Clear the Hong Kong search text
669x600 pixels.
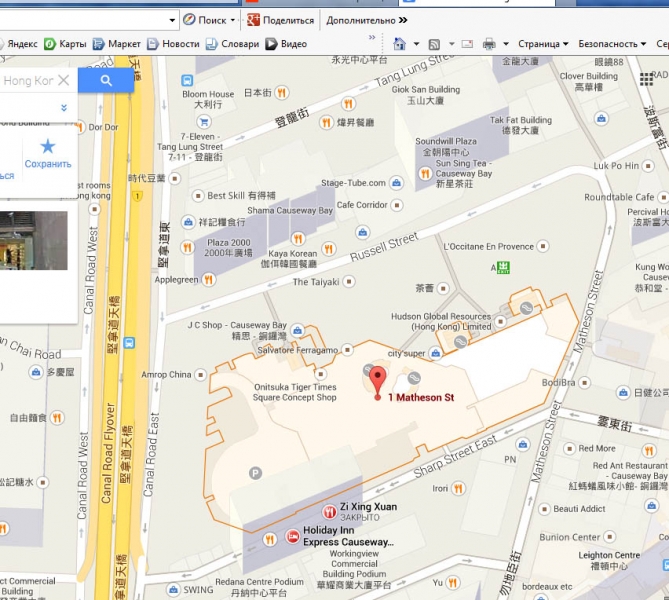64,80
